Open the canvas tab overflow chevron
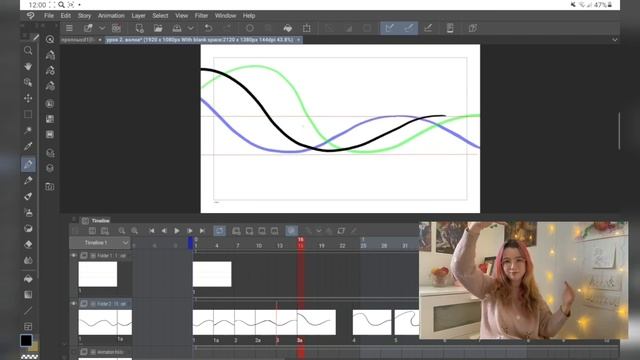Viewport: 640px width, 360px height. (615, 40)
